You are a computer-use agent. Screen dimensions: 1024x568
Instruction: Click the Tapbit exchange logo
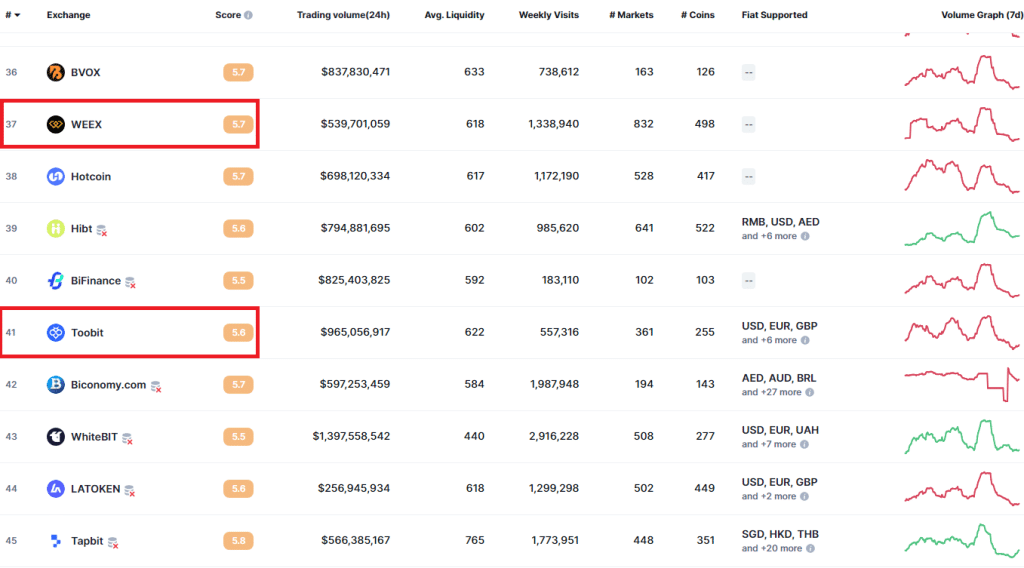click(x=56, y=541)
